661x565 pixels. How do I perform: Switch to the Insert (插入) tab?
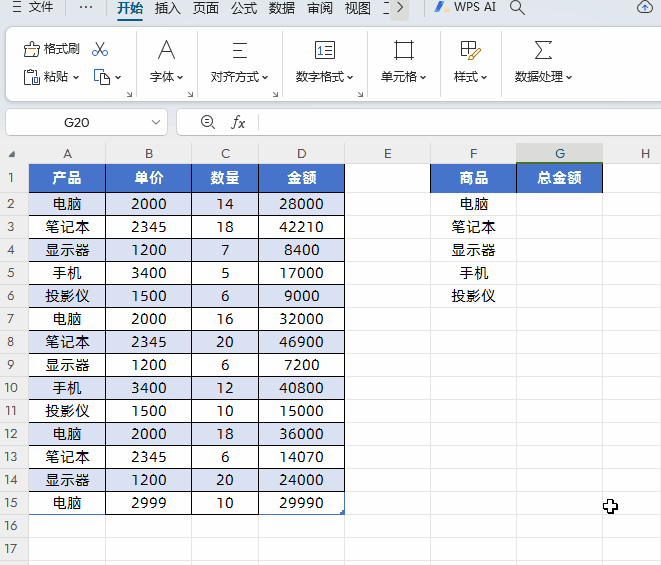[x=168, y=8]
